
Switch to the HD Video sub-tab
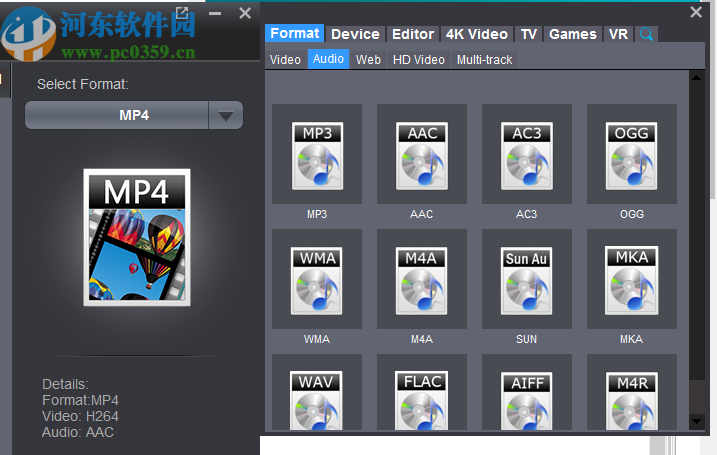pyautogui.click(x=418, y=60)
